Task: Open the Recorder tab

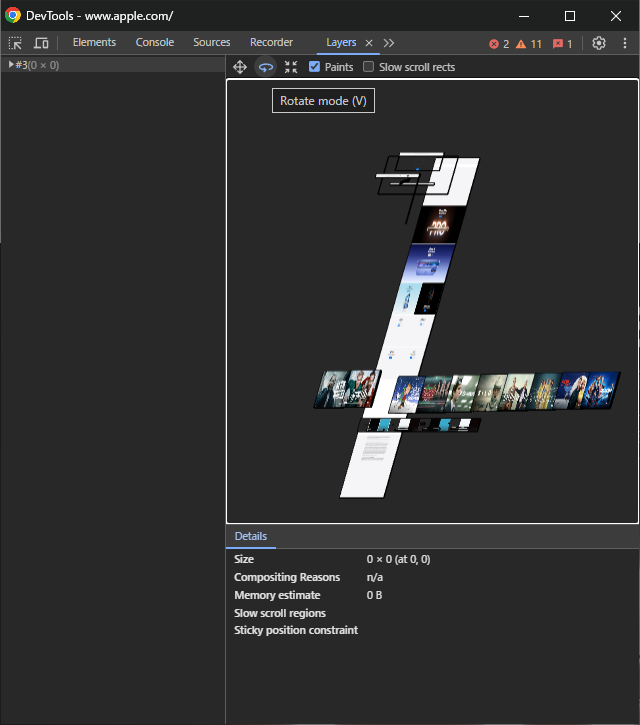Action: point(271,43)
